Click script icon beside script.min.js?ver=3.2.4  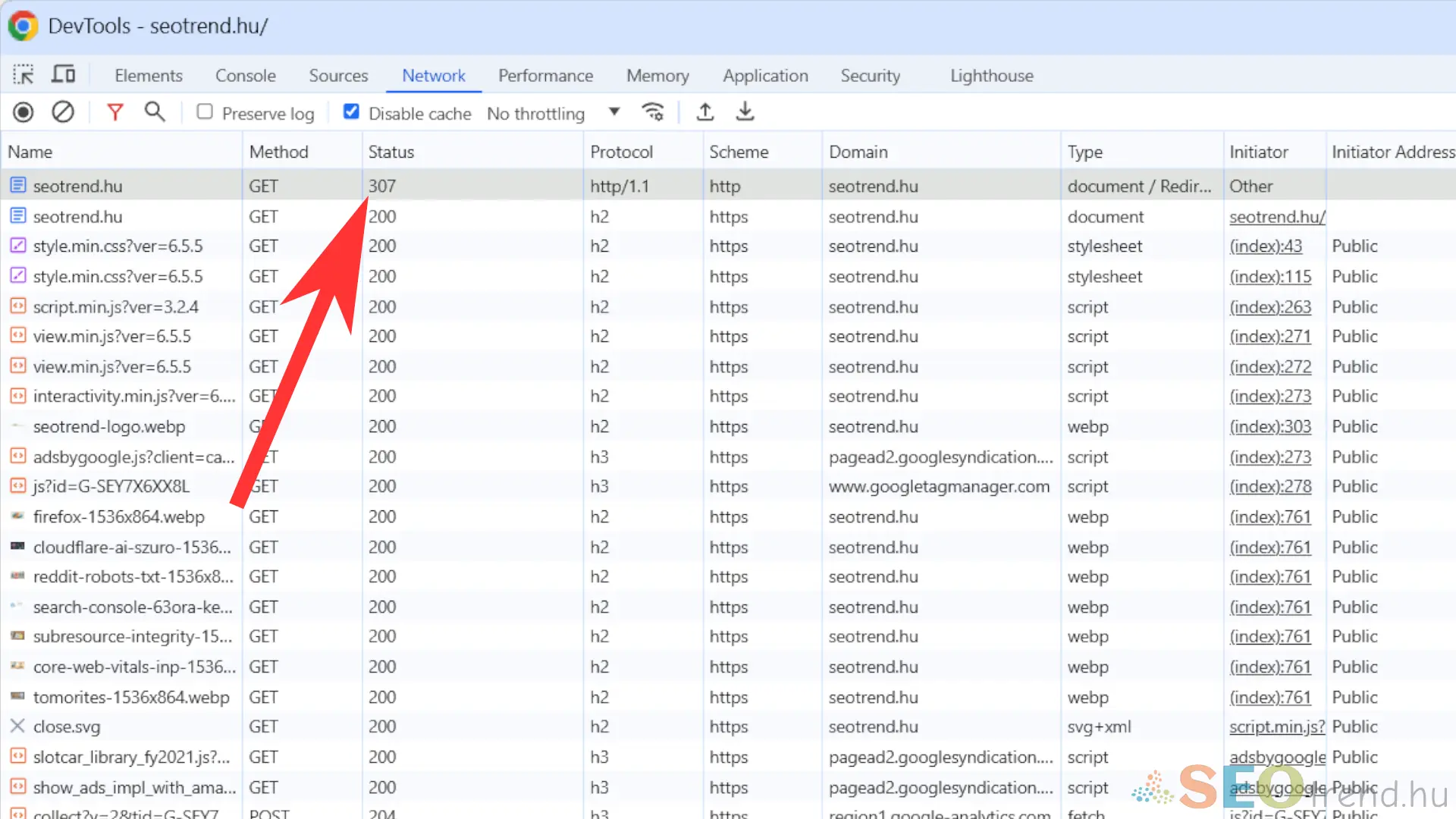[18, 306]
